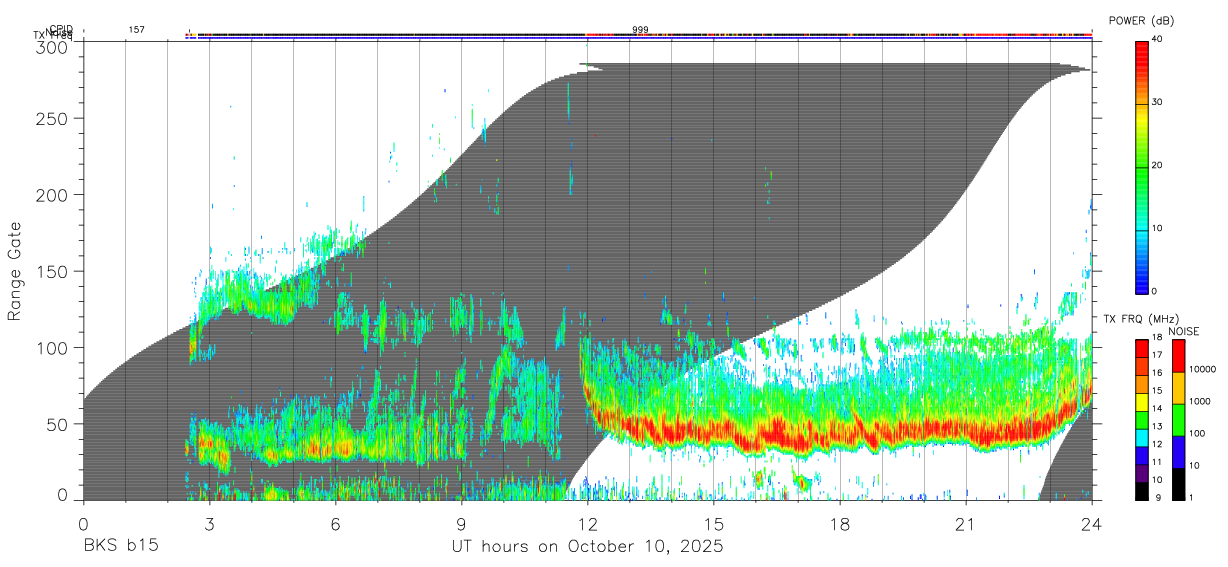Click the BKS b15 radar label

click(x=120, y=547)
